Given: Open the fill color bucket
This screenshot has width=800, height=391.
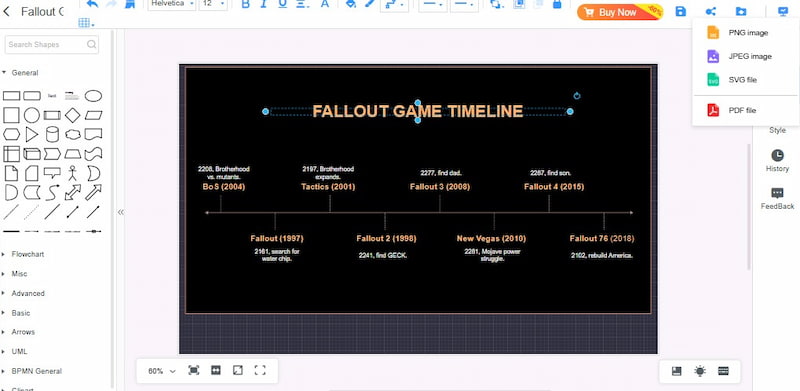Looking at the screenshot, I should tap(351, 4).
